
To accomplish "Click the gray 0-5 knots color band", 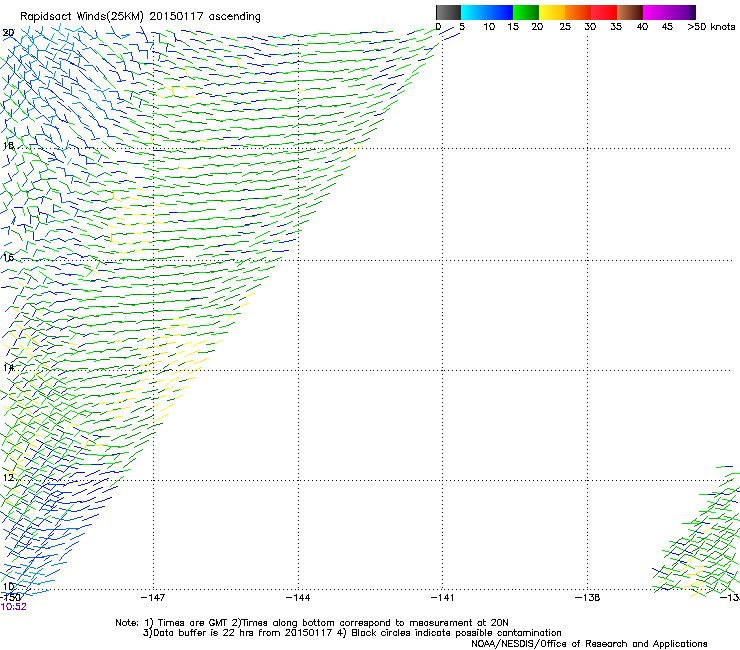I will (448, 12).
